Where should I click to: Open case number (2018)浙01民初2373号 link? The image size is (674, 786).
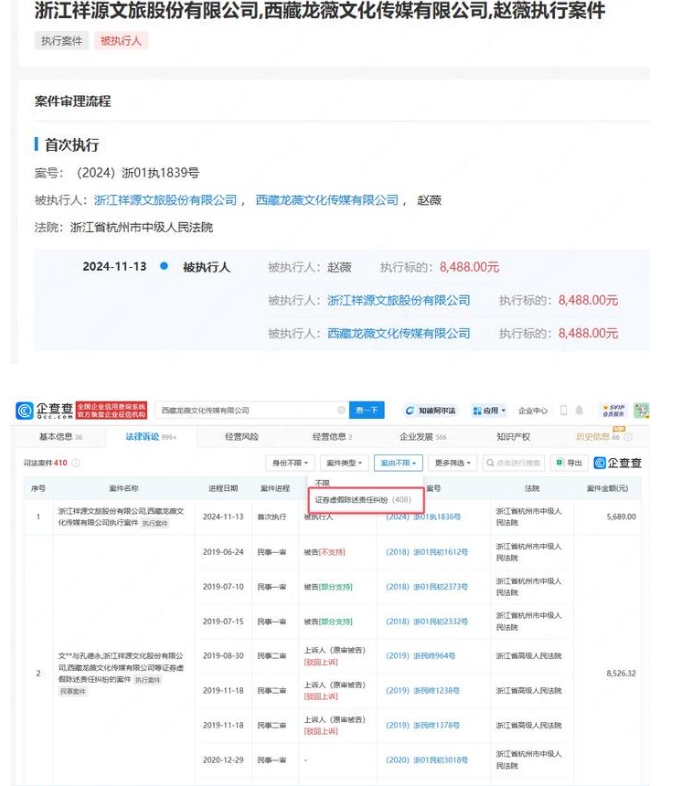click(x=427, y=586)
